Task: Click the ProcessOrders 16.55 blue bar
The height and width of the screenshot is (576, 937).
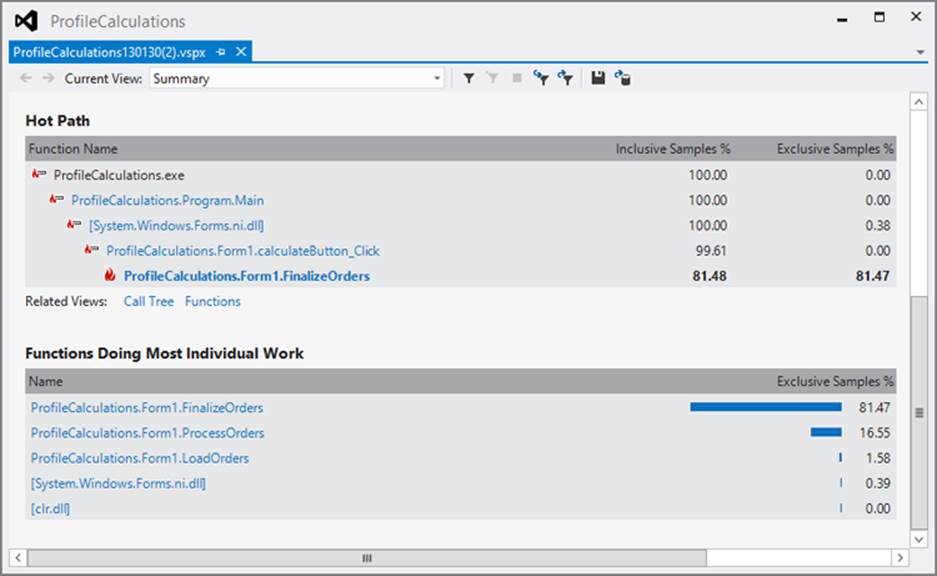Action: click(826, 432)
